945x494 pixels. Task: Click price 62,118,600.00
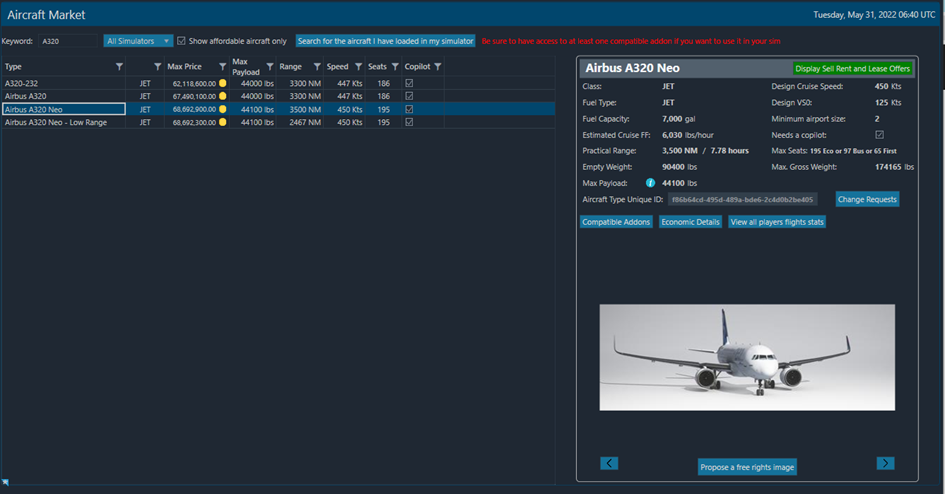coord(194,84)
